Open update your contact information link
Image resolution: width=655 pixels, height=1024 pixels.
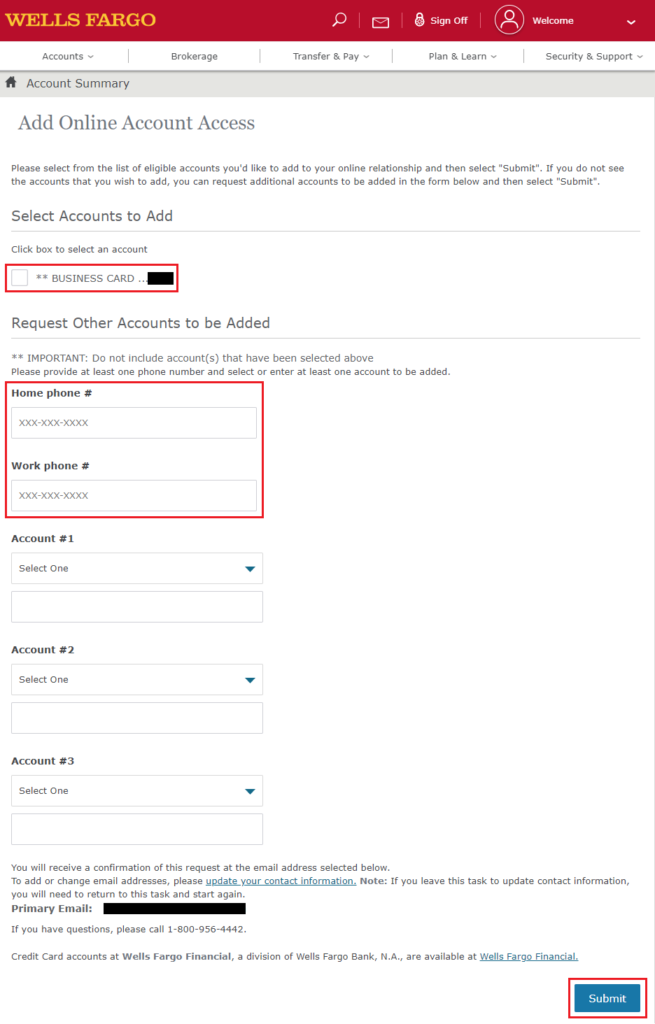(281, 881)
